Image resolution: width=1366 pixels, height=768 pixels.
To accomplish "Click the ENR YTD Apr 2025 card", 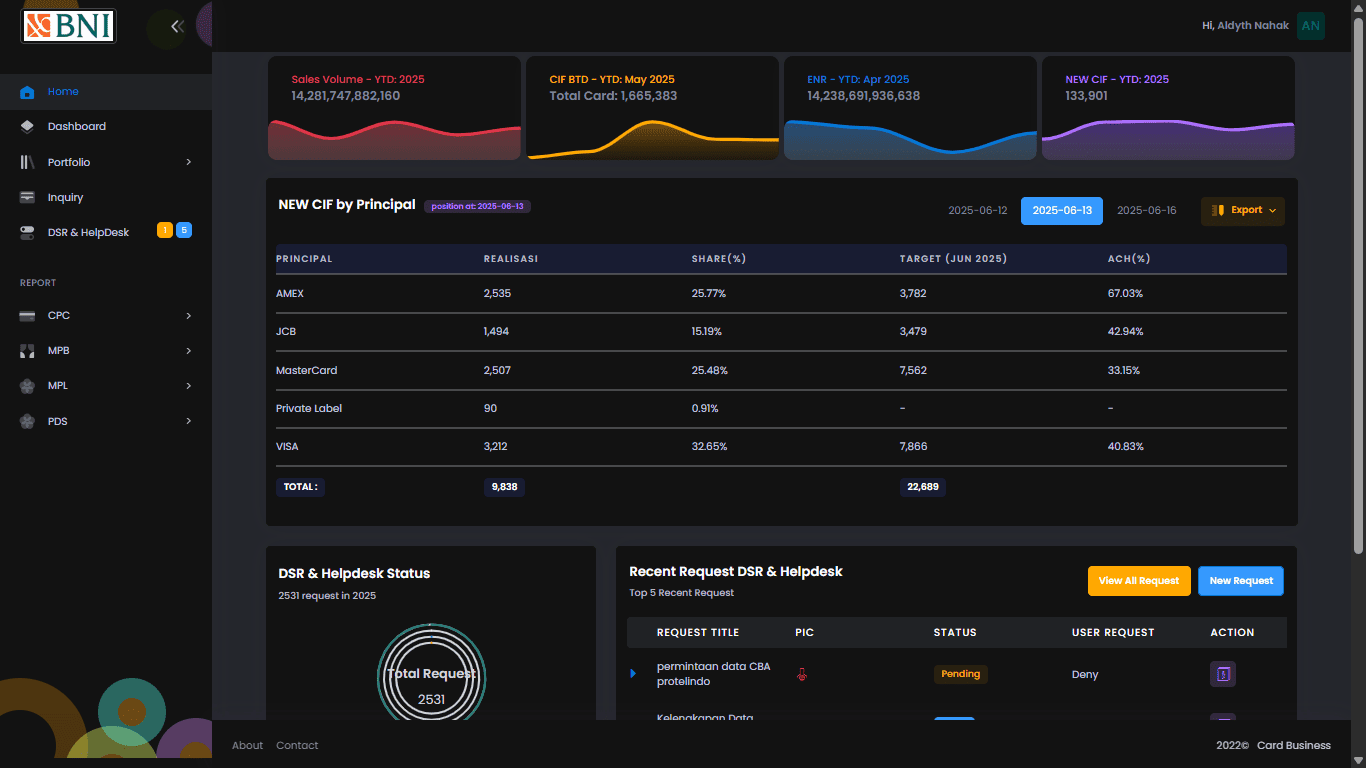I will click(x=910, y=108).
